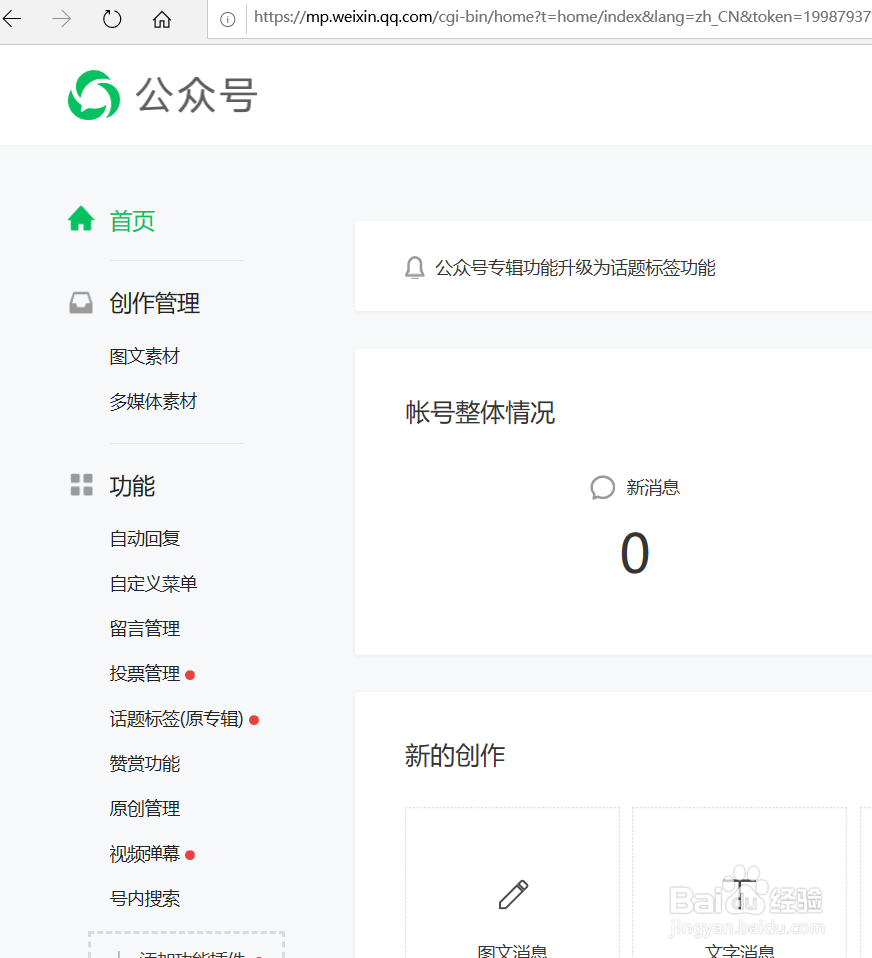This screenshot has height=958, width=872.
Task: Click the 功能 grid icon in sidebar
Action: (x=81, y=485)
